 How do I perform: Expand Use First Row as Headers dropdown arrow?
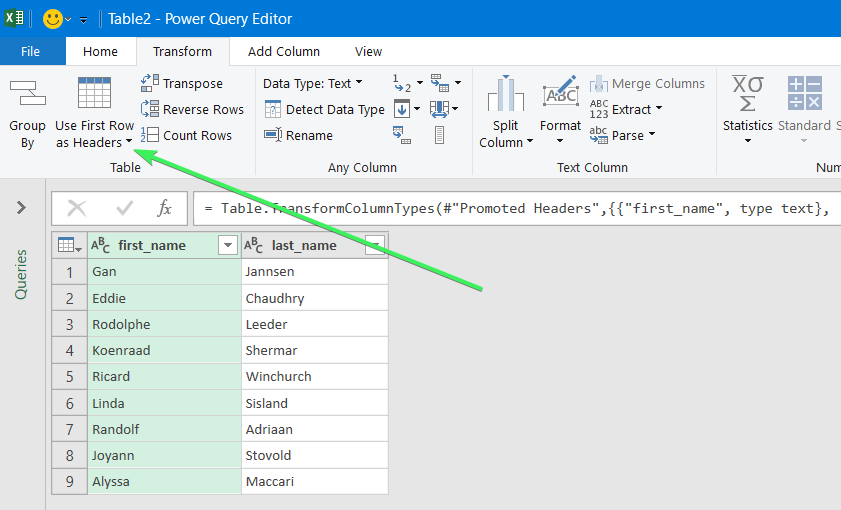129,142
